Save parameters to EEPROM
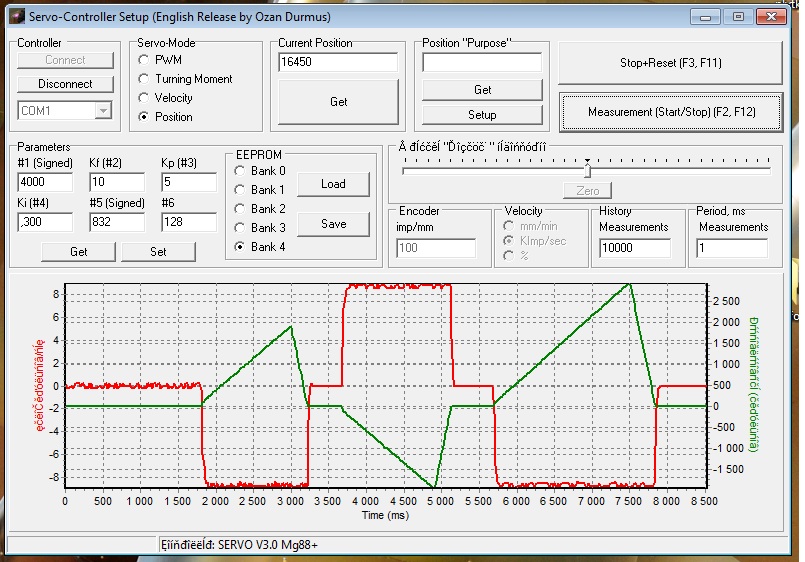The width and height of the screenshot is (805, 562). tap(333, 224)
